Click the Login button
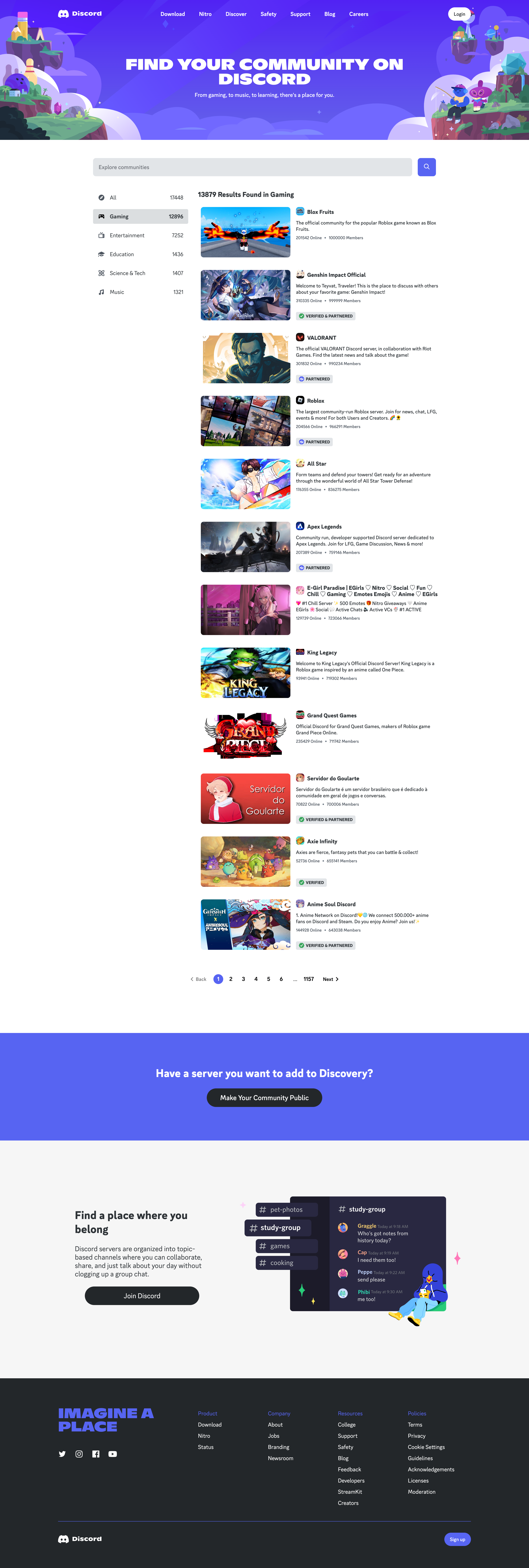529x1568 pixels. coord(460,14)
